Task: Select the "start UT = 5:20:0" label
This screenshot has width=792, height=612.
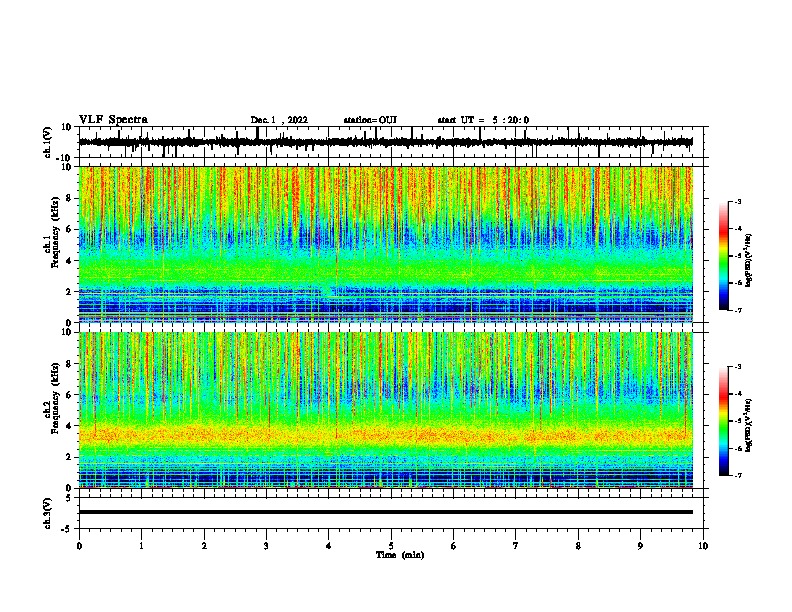Action: click(483, 120)
